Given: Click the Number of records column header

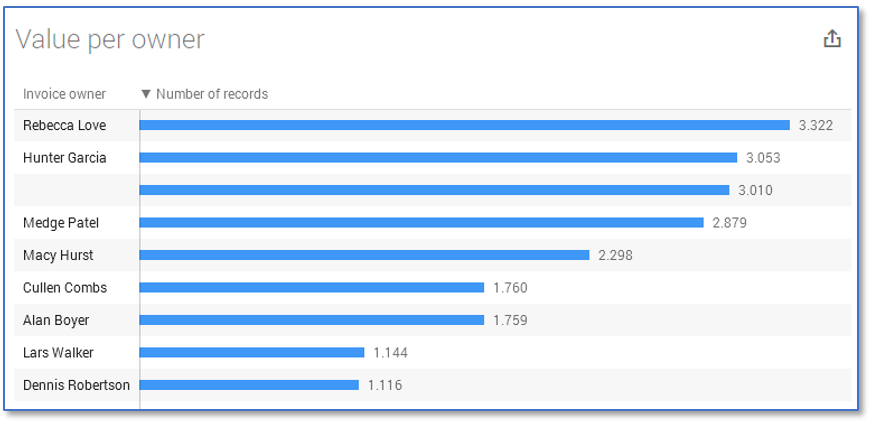Looking at the screenshot, I should tap(212, 94).
